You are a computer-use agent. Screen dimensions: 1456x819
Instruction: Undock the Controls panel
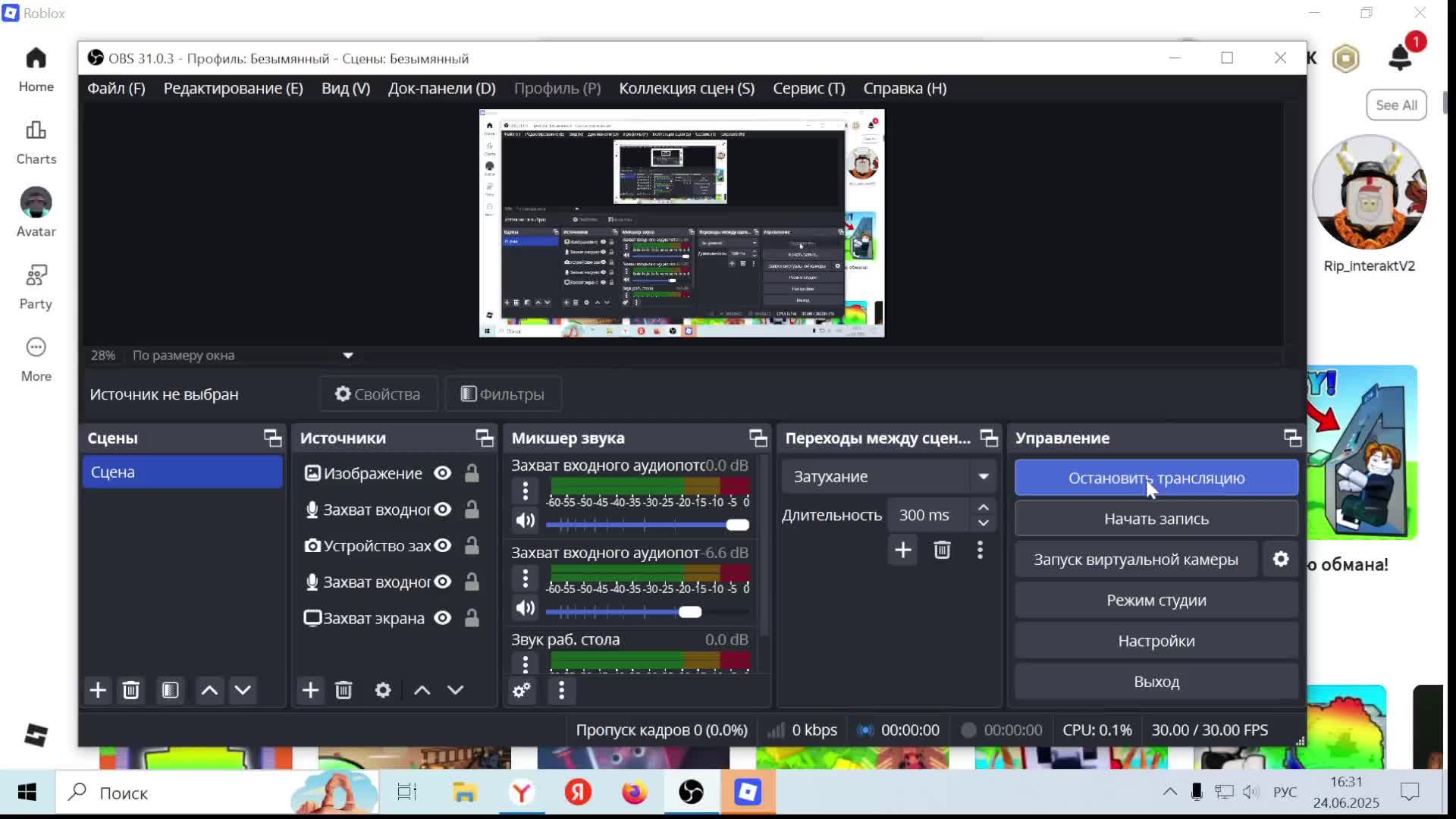tap(1293, 438)
